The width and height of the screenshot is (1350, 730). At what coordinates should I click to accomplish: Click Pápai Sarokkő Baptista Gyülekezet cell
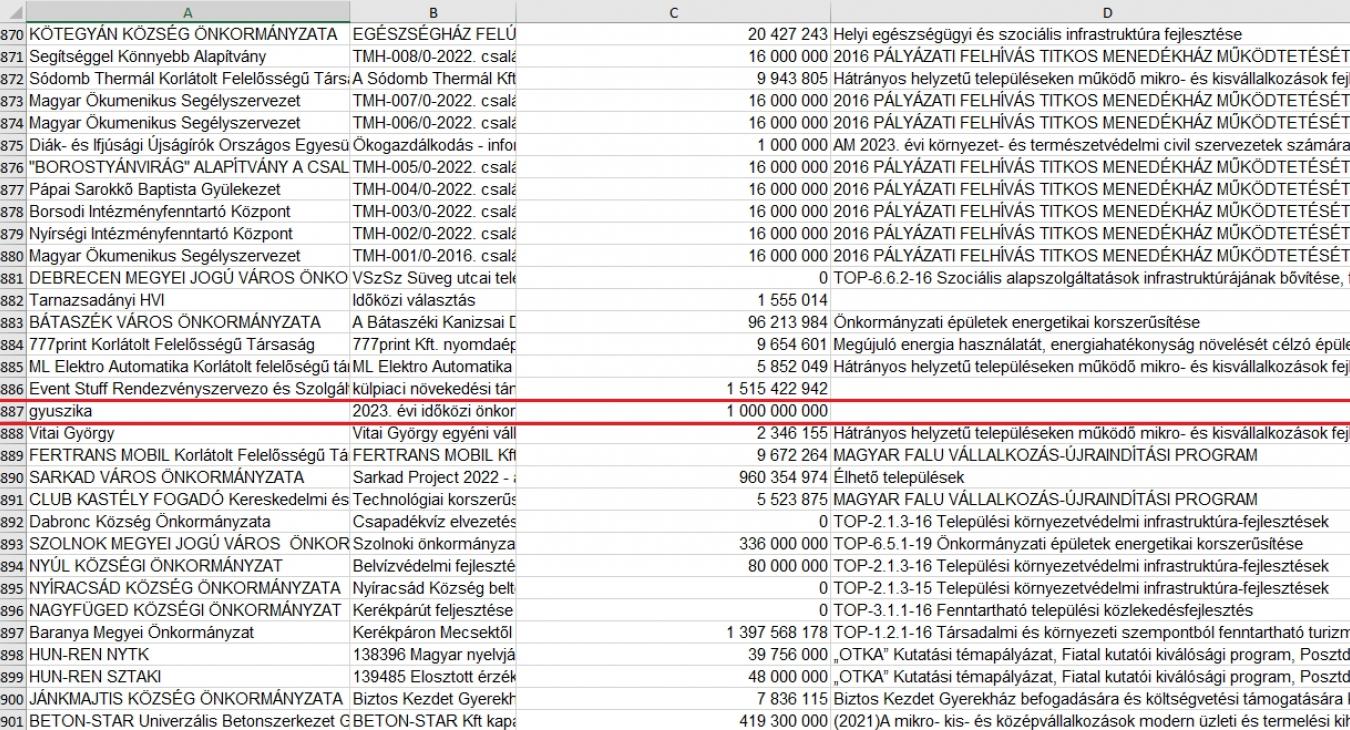pos(189,189)
